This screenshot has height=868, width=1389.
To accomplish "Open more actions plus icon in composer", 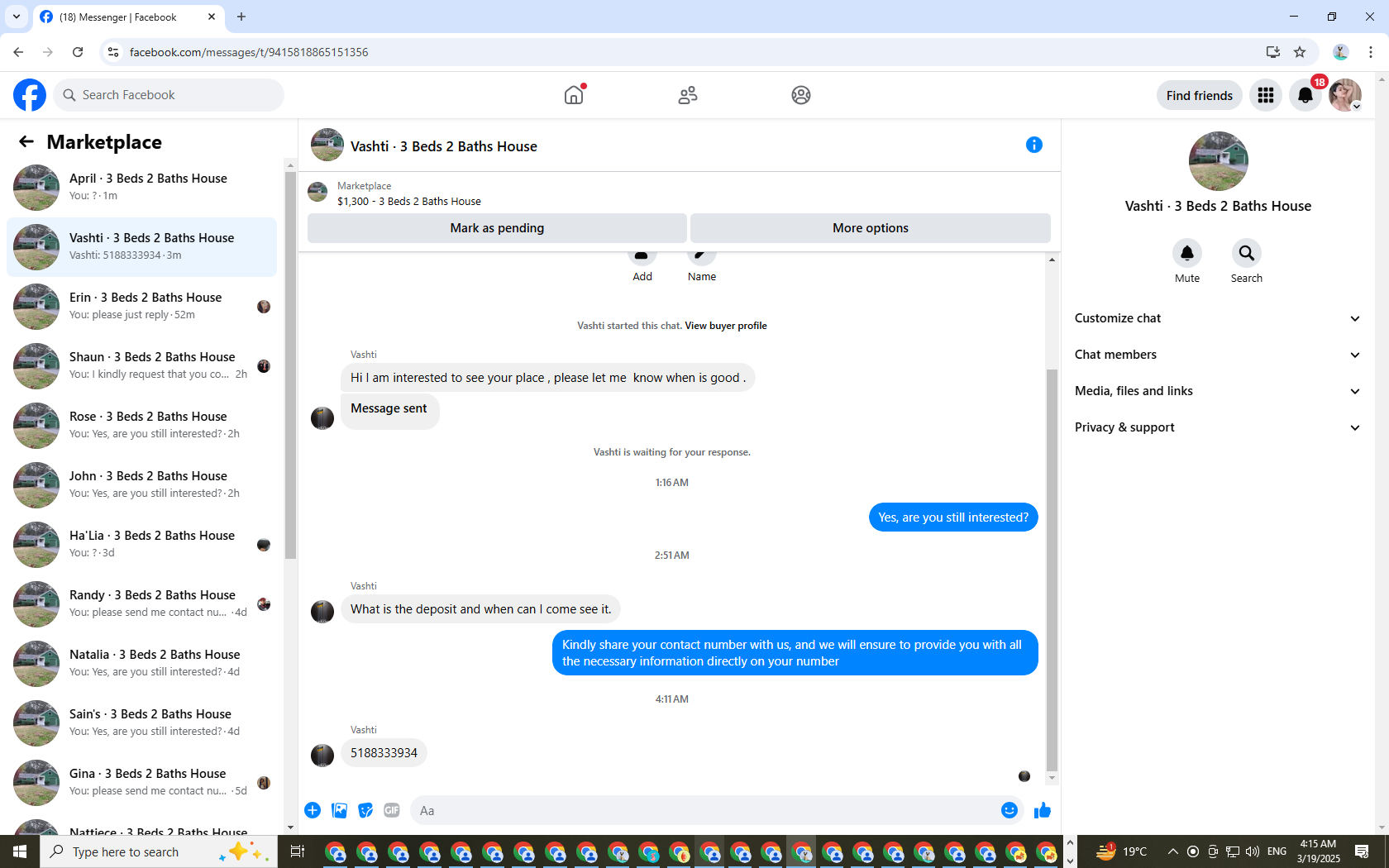I will 313,810.
